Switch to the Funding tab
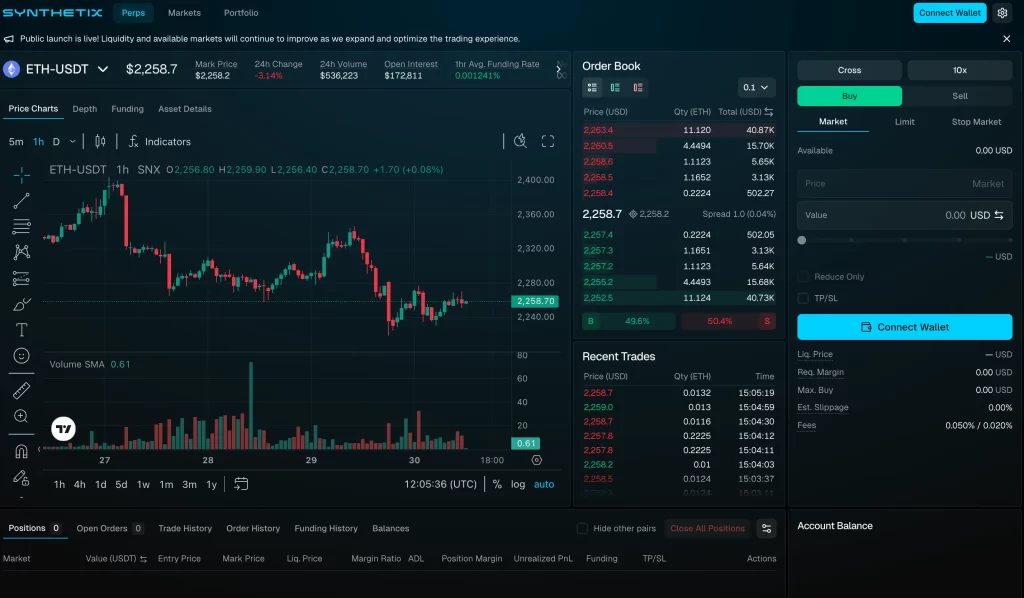 tap(127, 109)
